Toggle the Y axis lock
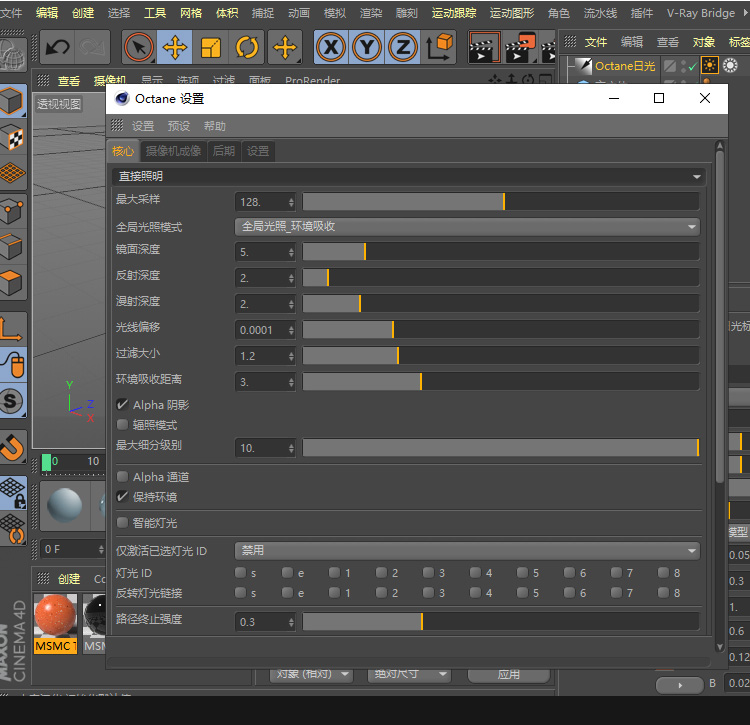The width and height of the screenshot is (750, 725). pos(367,47)
